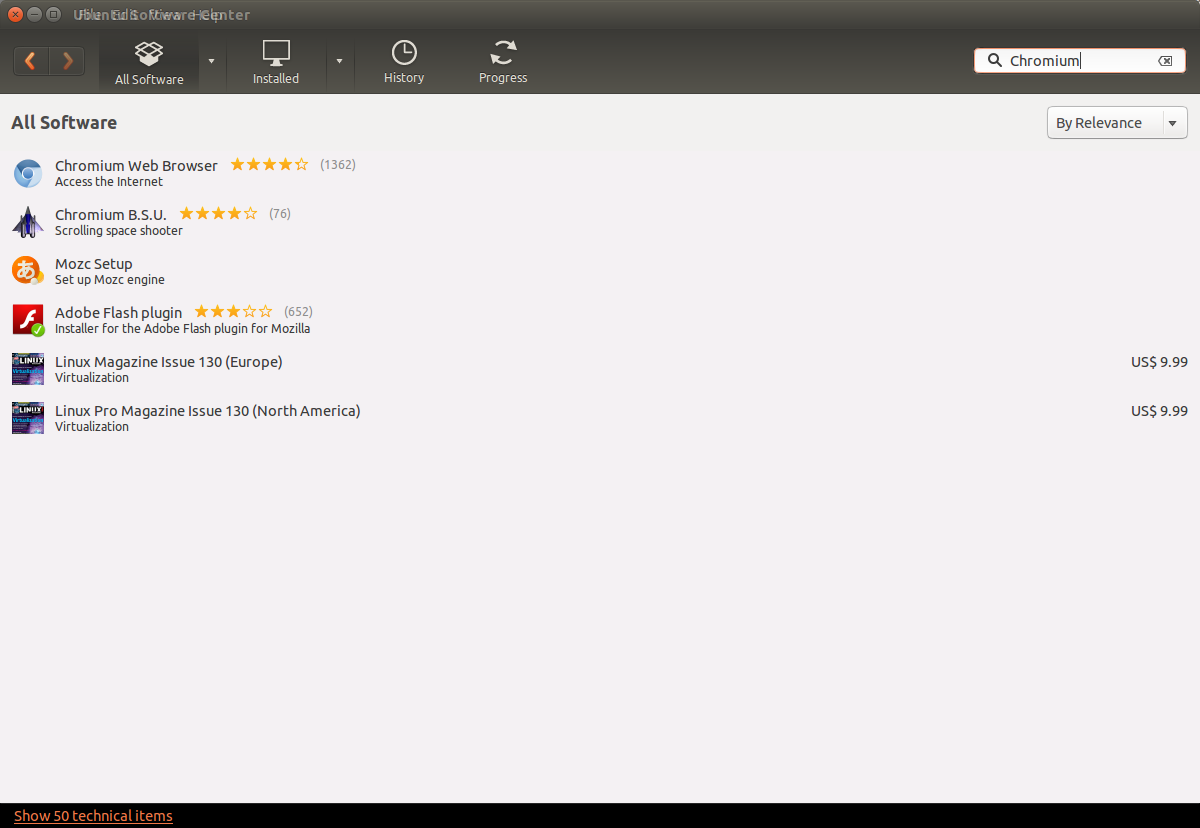Expand the Installed dropdown arrow

coord(339,61)
